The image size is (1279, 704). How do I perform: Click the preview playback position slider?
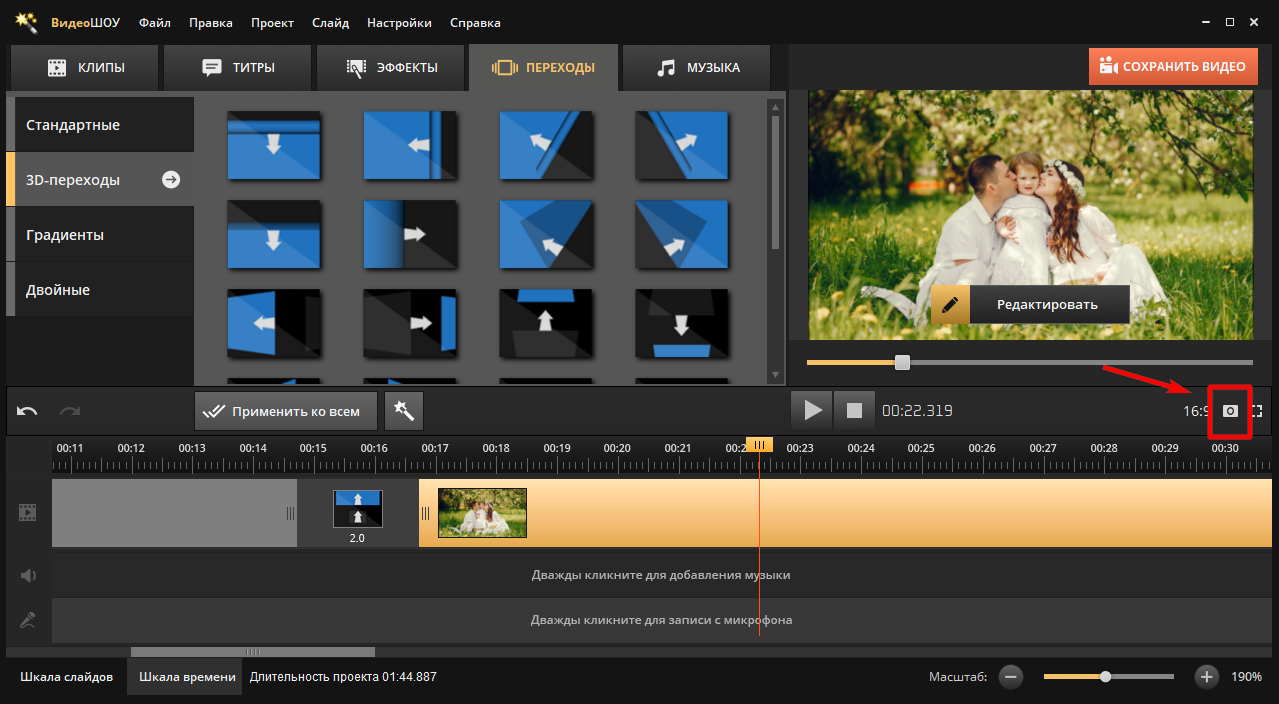click(x=902, y=363)
